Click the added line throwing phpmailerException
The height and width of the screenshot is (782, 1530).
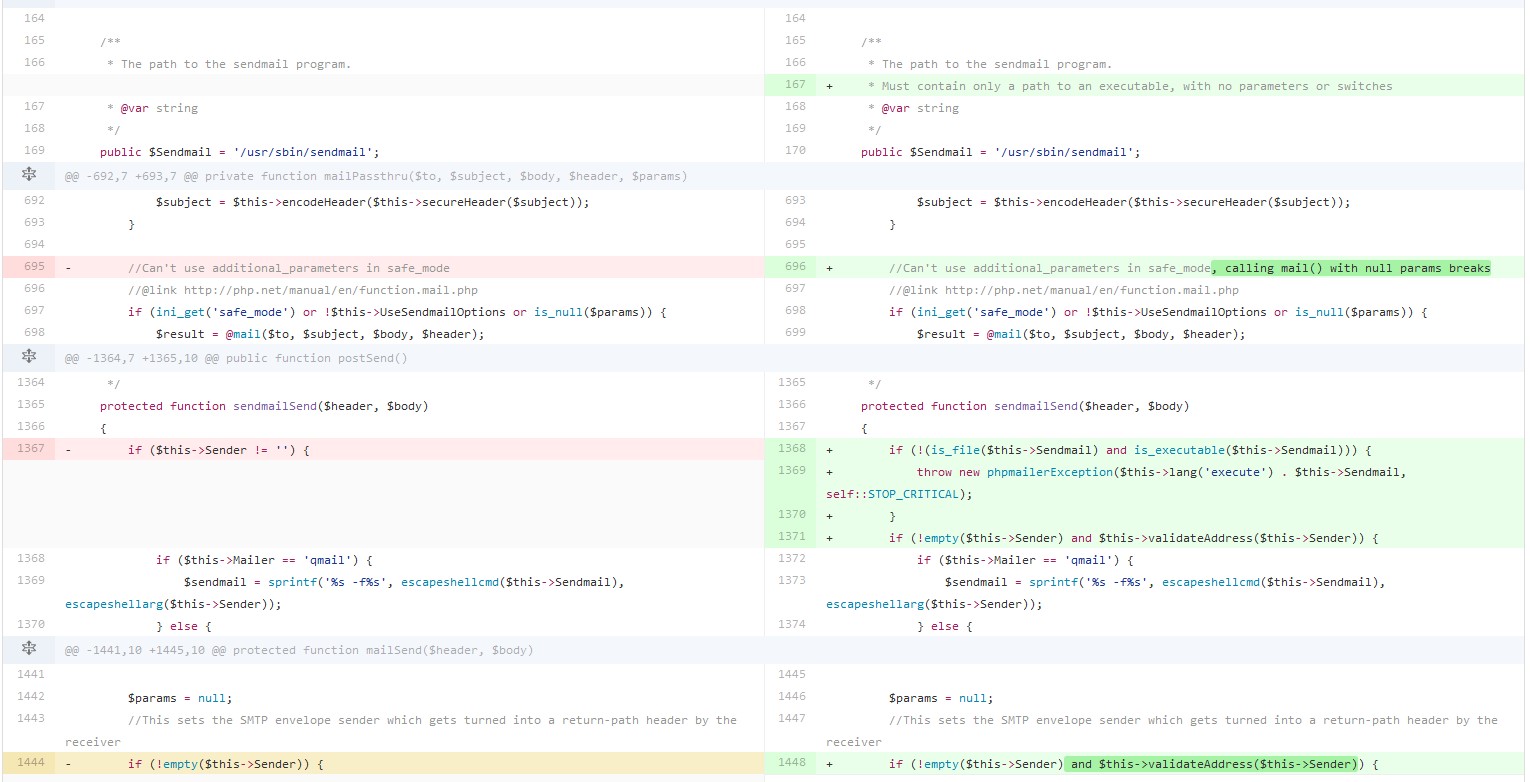[1100, 471]
